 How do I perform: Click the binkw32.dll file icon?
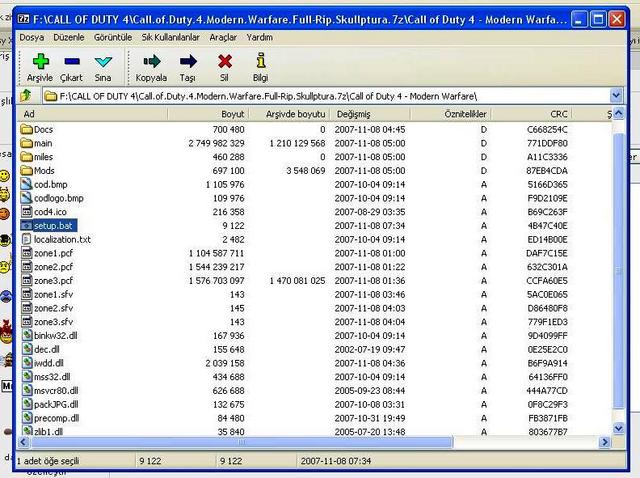coord(27,336)
